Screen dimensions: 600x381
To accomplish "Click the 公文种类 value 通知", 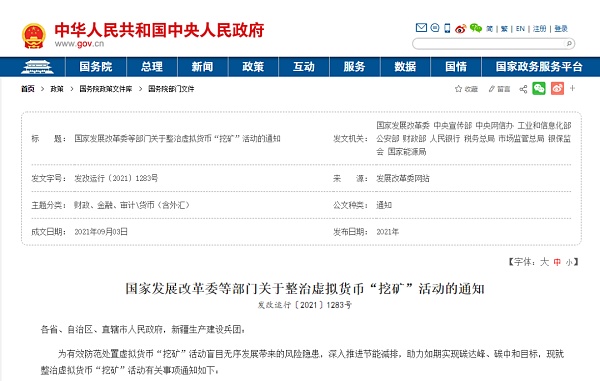I will pos(384,205).
